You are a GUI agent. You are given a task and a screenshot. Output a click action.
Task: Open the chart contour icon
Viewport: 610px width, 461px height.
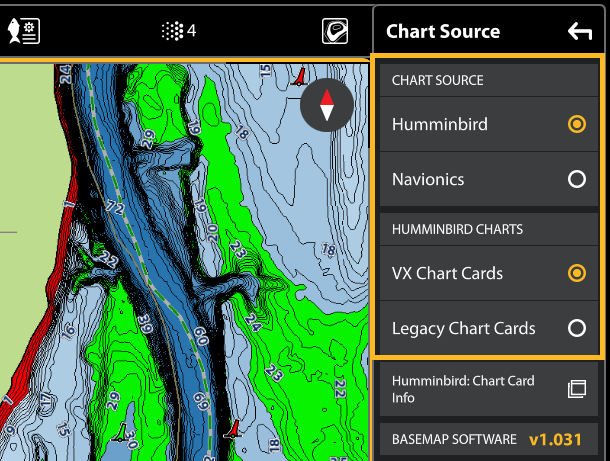click(x=335, y=31)
